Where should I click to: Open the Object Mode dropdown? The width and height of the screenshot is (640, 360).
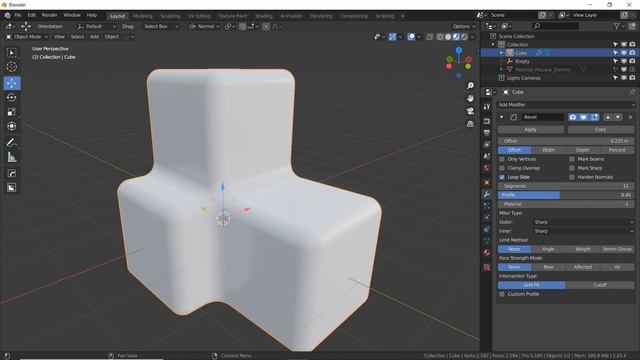click(26, 37)
